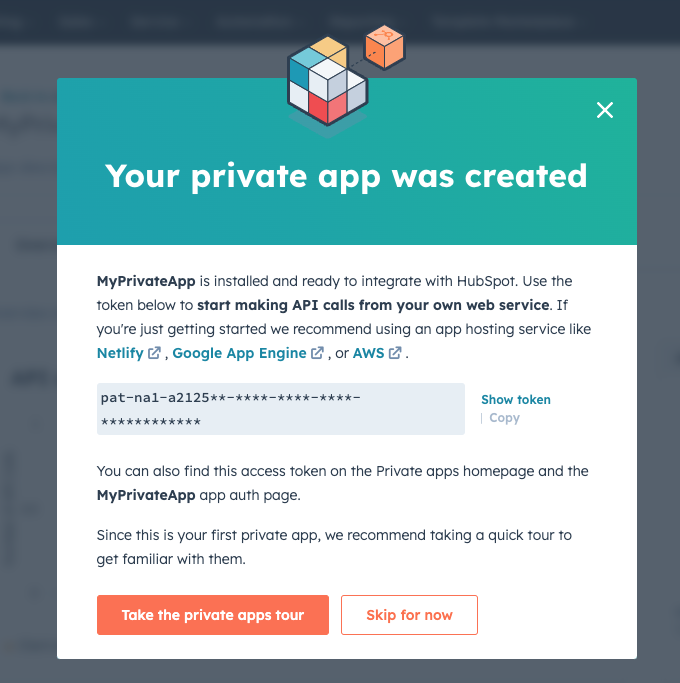This screenshot has height=683, width=680.
Task: Click the stacked cubes illustration
Action: tap(329, 85)
